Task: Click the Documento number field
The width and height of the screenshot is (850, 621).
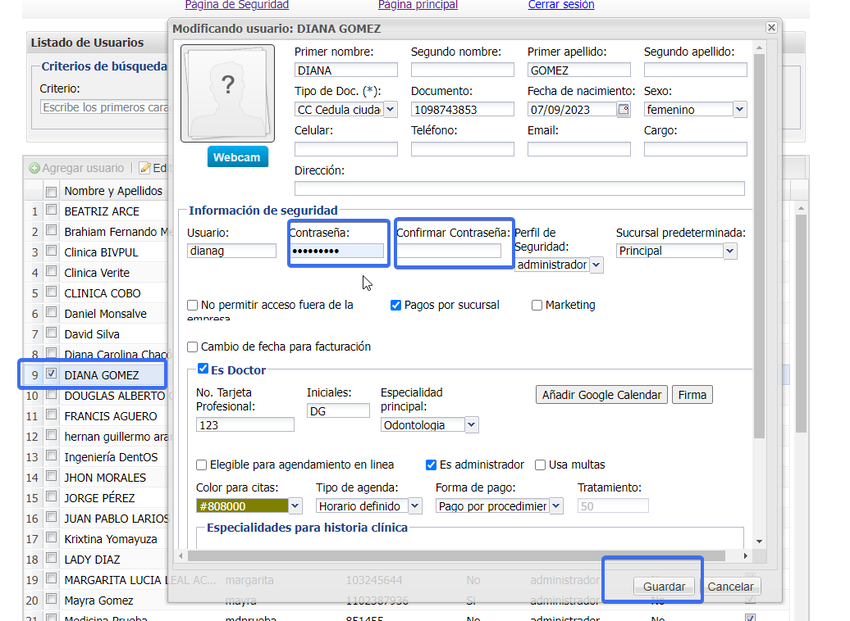Action: point(462,109)
